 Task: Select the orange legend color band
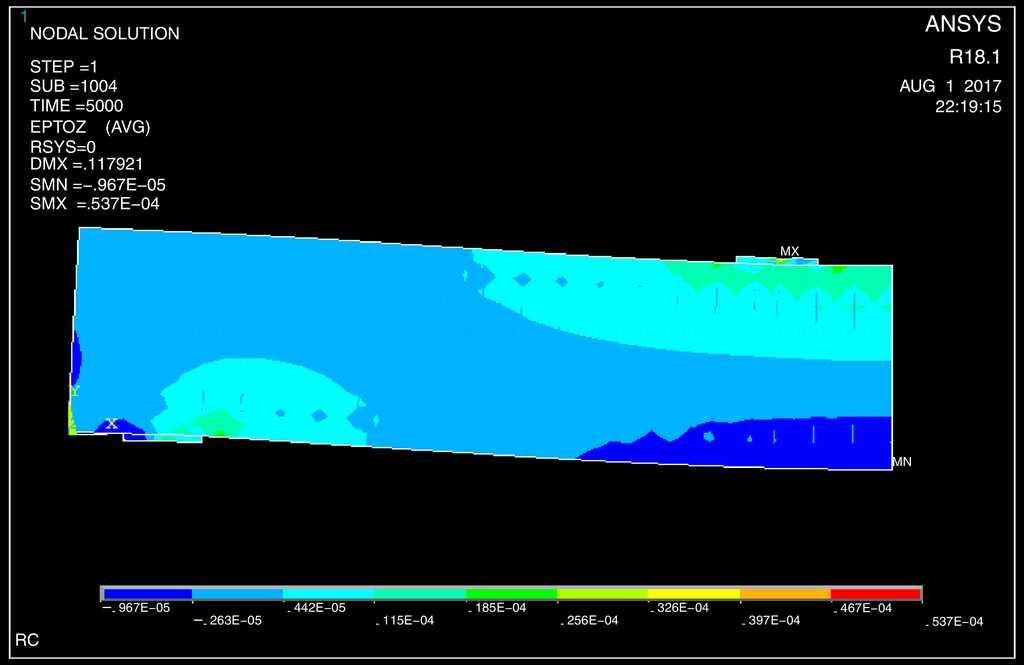pos(784,594)
